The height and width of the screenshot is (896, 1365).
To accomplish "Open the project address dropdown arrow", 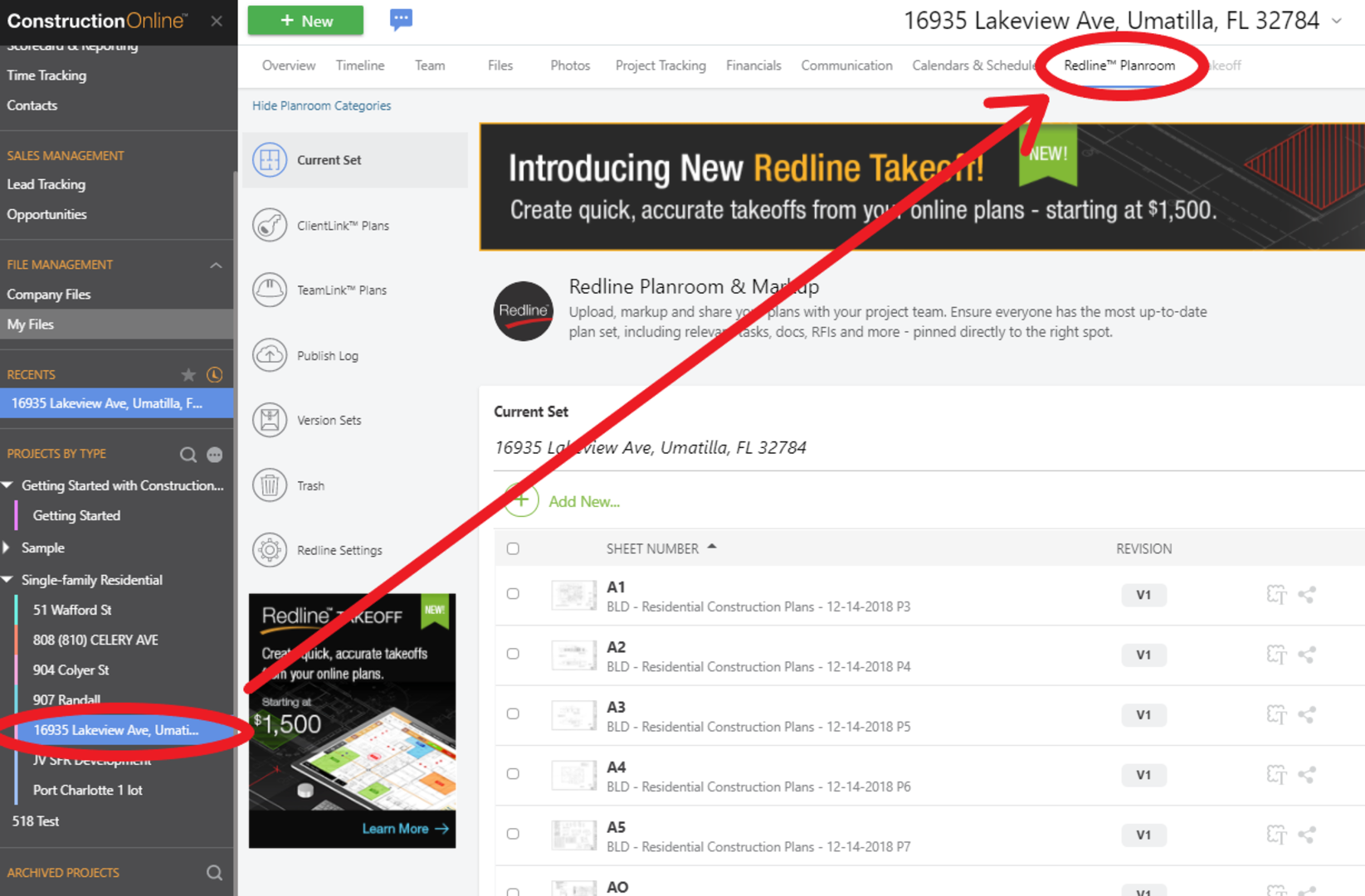I will [1337, 21].
